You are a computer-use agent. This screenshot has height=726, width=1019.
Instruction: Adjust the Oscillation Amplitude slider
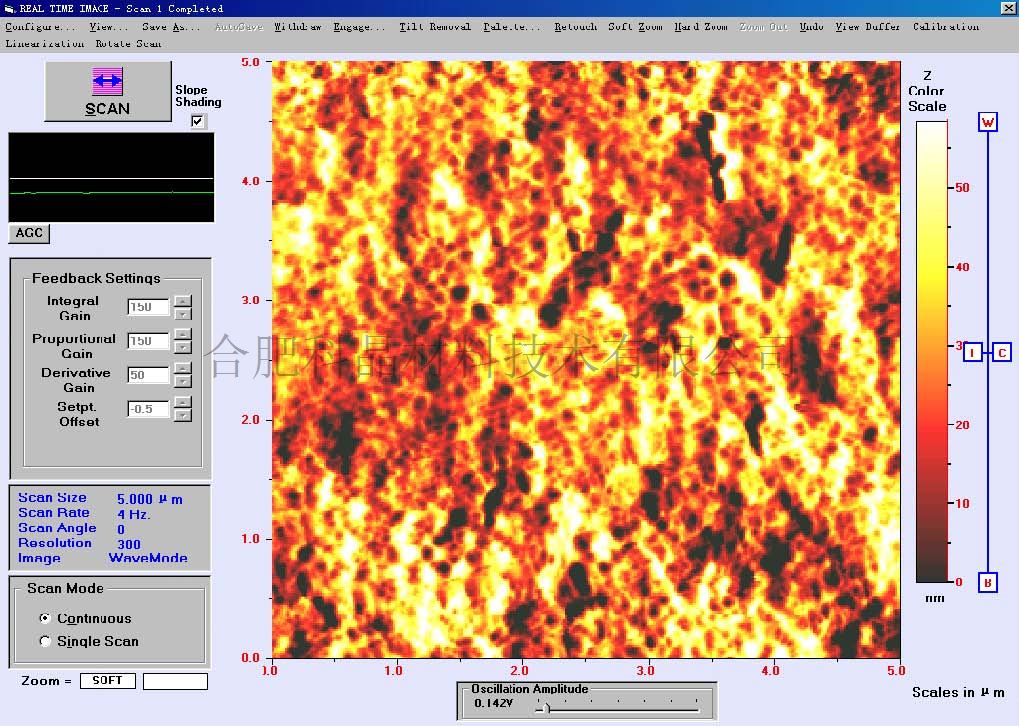tap(546, 707)
